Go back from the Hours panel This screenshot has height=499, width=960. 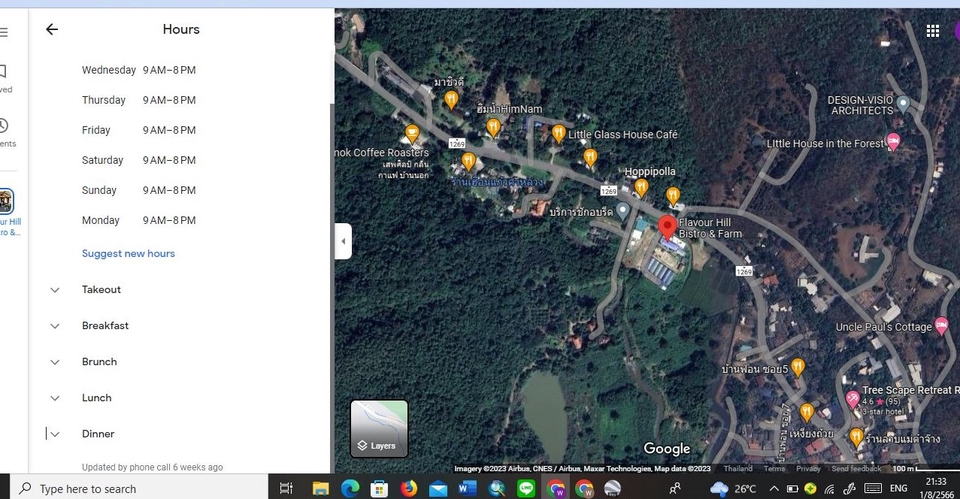click(x=52, y=29)
